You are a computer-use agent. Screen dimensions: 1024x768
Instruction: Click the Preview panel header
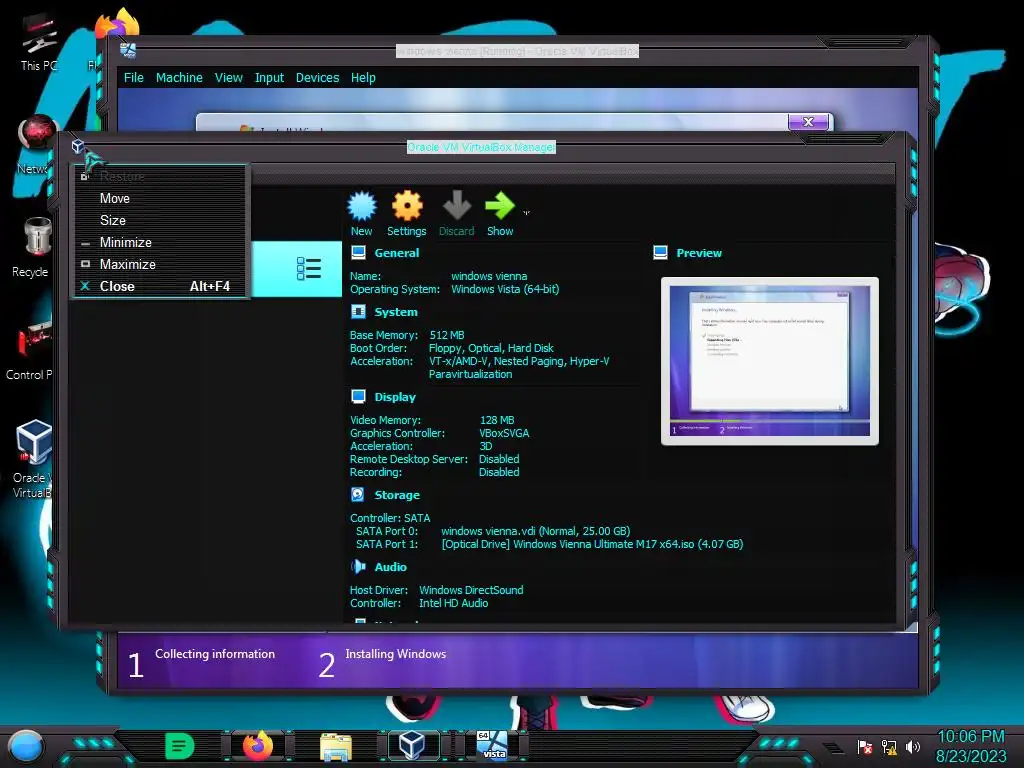point(699,253)
